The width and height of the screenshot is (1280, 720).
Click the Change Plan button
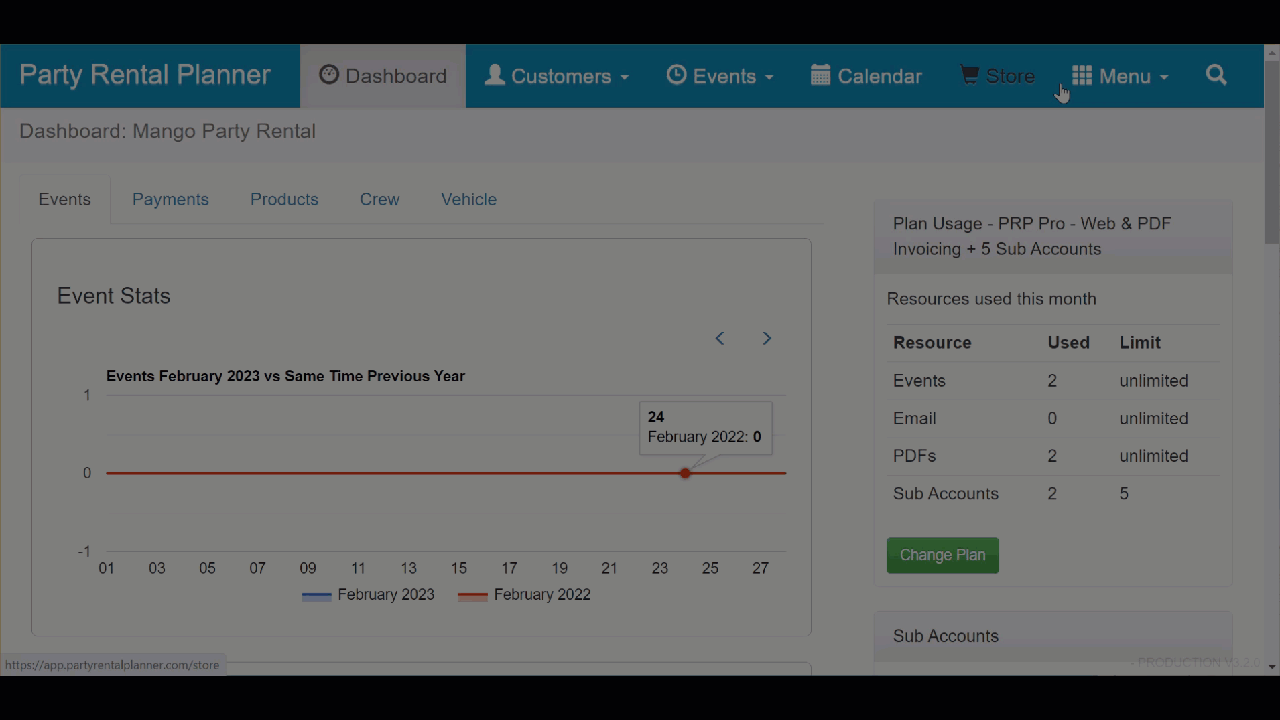(x=942, y=555)
